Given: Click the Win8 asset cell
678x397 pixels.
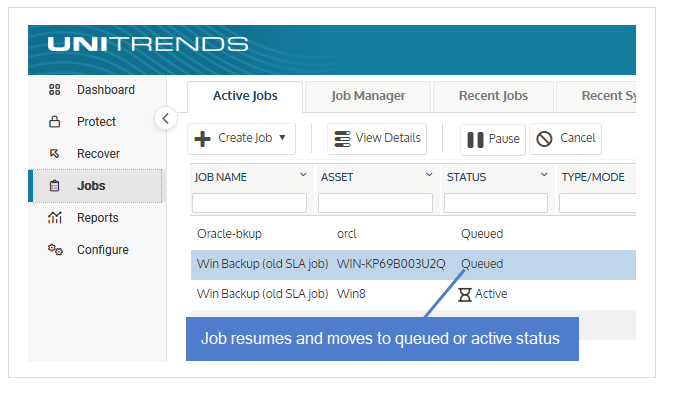Looking at the screenshot, I should pos(351,294).
